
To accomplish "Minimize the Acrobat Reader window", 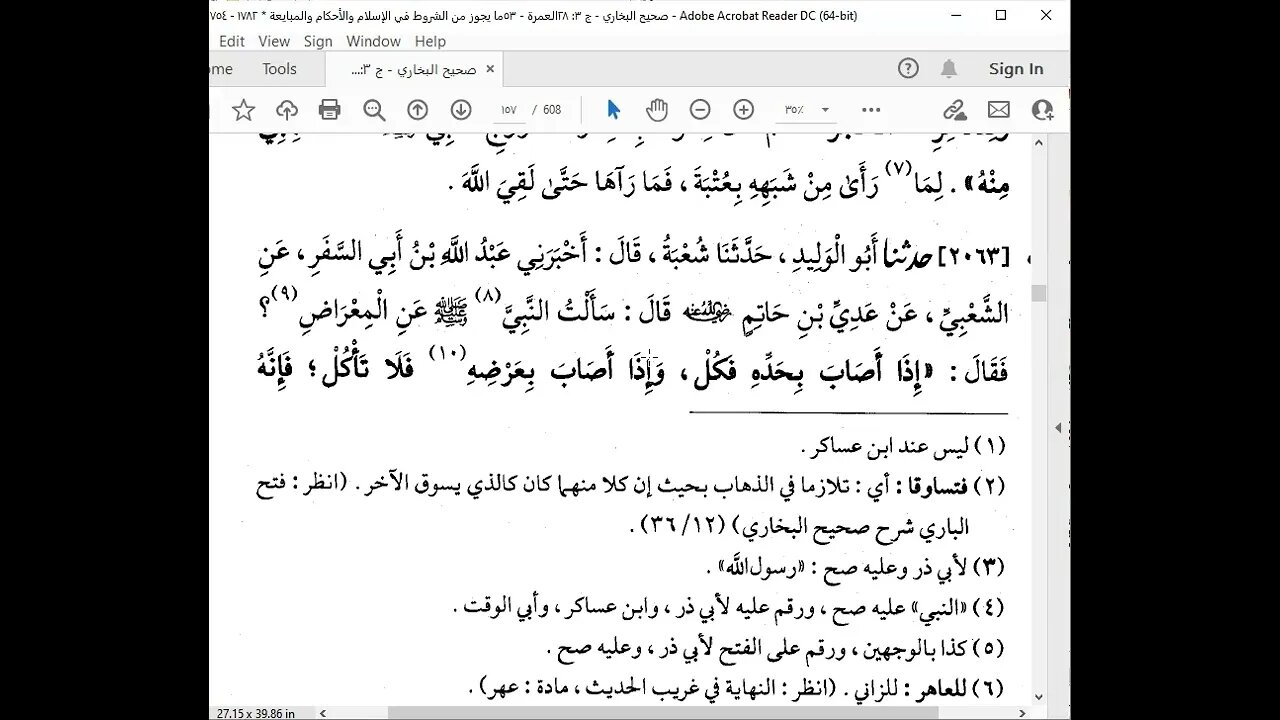I will (955, 15).
